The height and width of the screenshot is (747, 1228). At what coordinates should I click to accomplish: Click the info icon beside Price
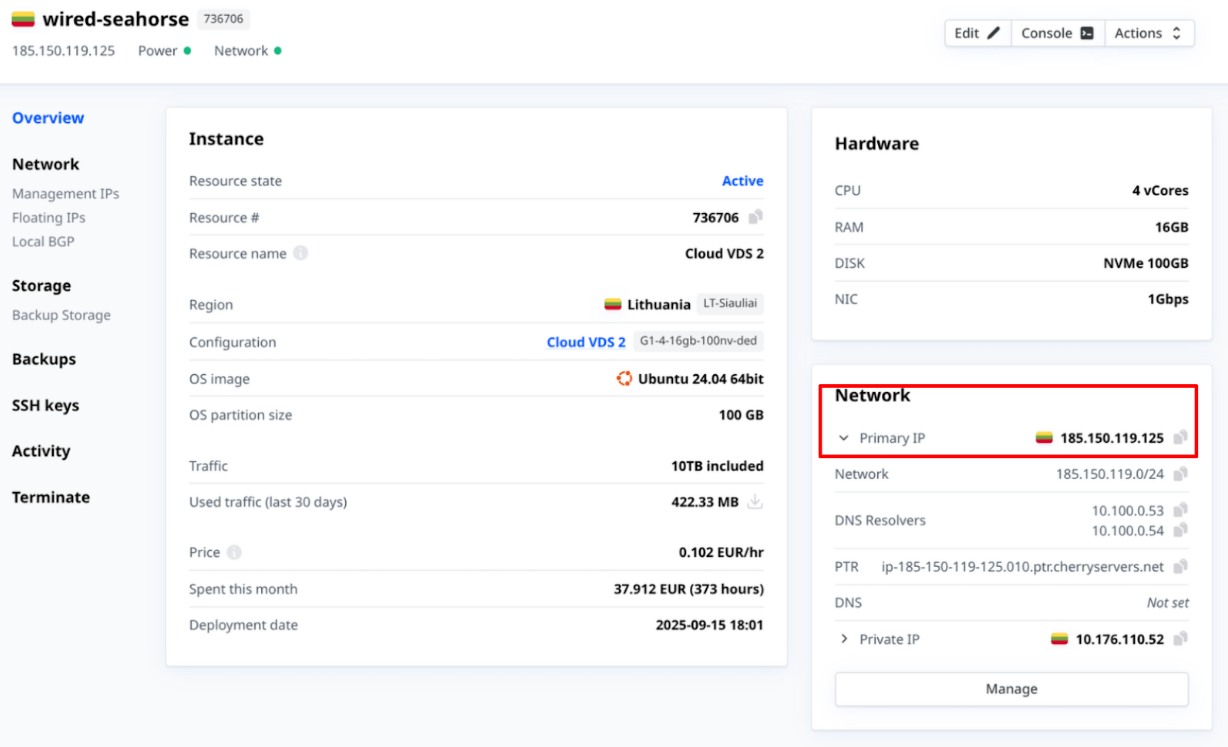234,552
